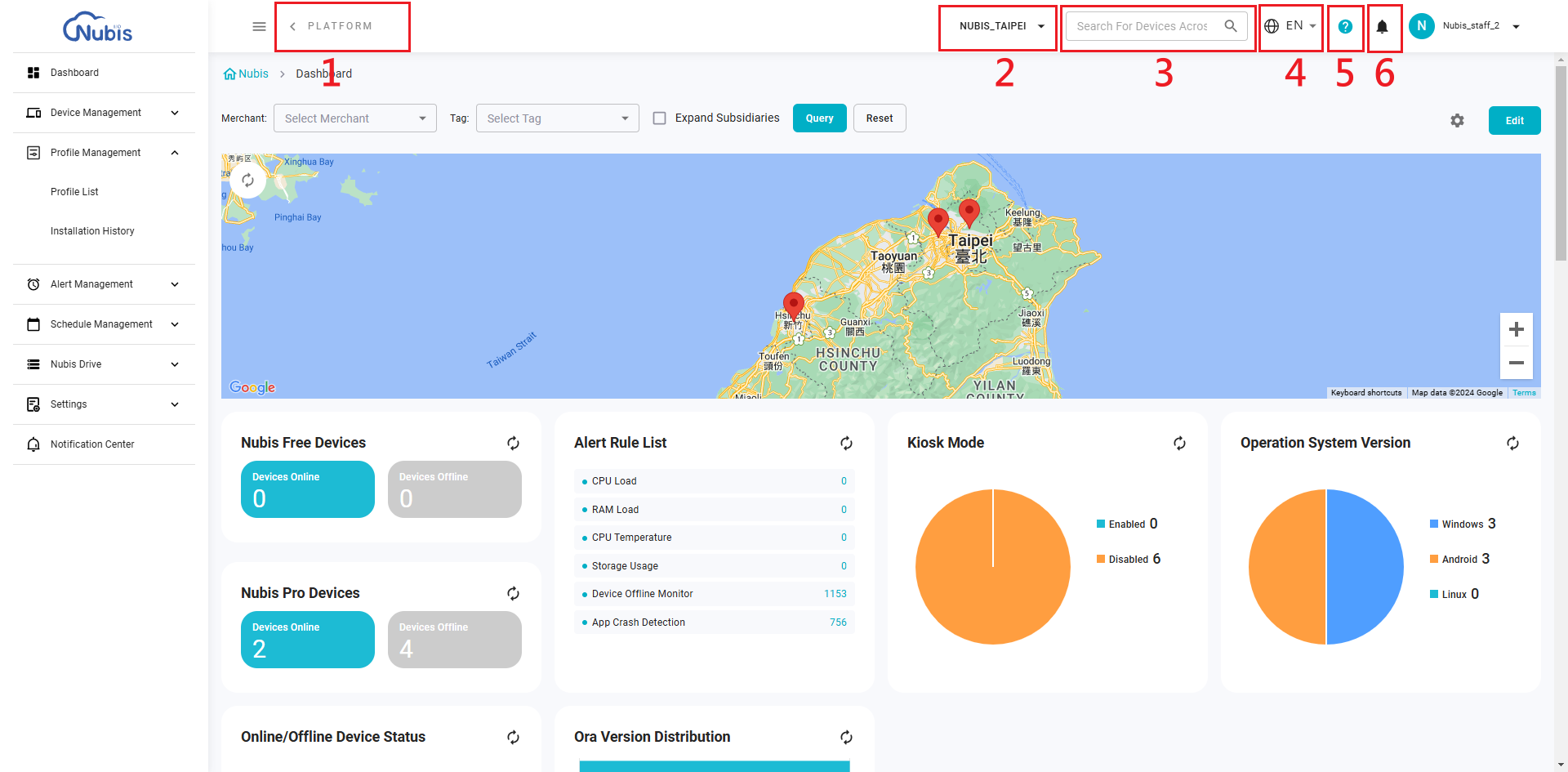Select the CPU Load alert rule

pos(715,481)
